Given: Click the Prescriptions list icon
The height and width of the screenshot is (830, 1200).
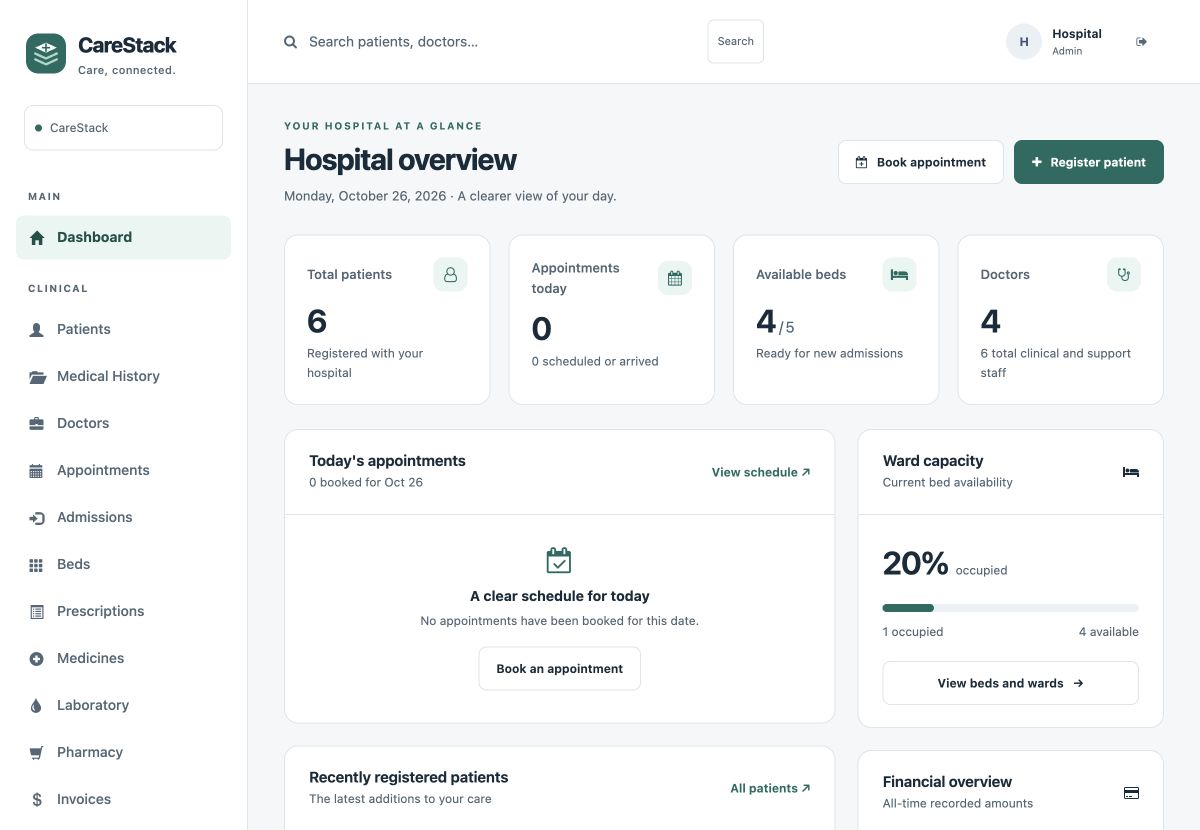Looking at the screenshot, I should (37, 612).
